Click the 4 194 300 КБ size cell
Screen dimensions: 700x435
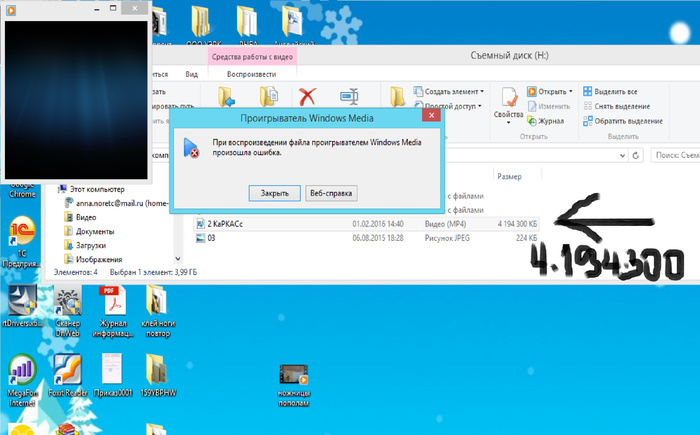[517, 224]
